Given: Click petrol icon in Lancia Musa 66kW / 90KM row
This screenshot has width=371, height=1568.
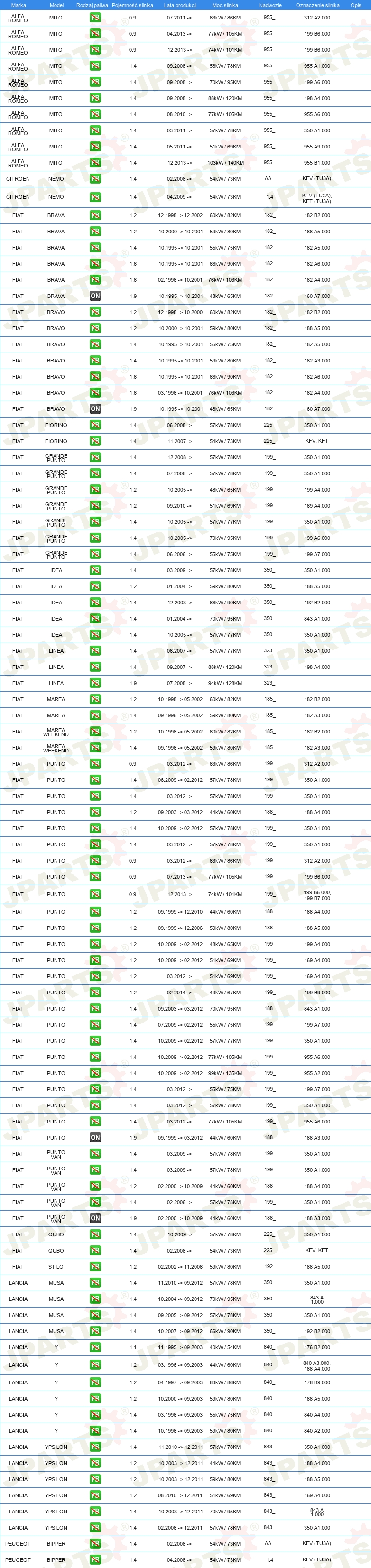Looking at the screenshot, I should click(95, 1331).
